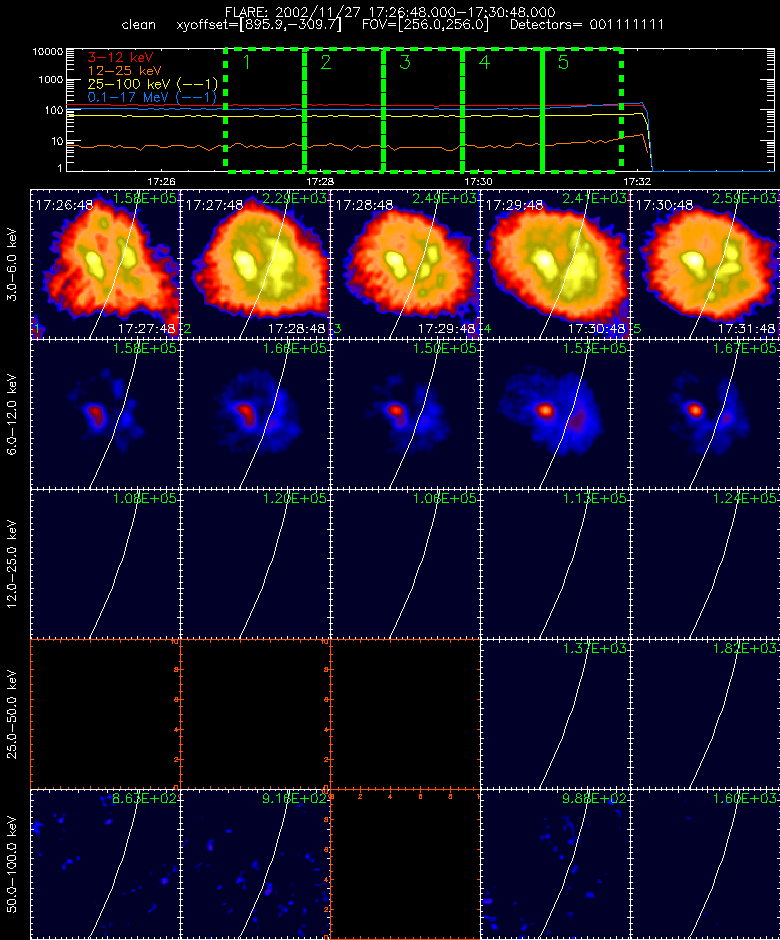Pick the 3.0-6.0 keV image ending 17:30:48
The width and height of the screenshot is (780, 940).
[x=555, y=264]
